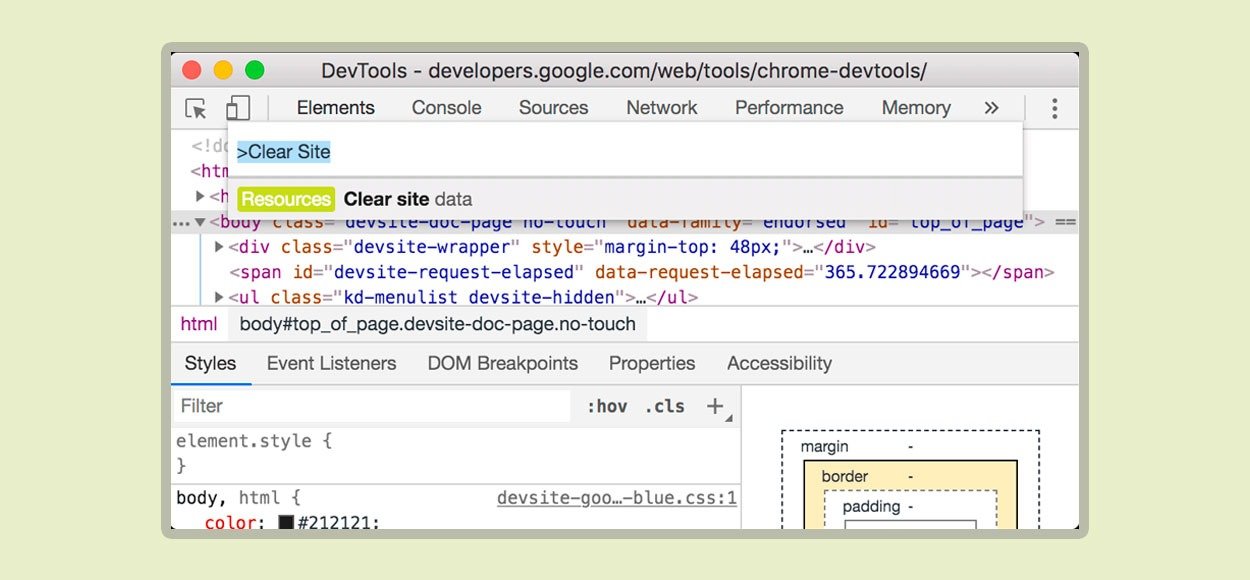Activate the inspect element picker icon
Image resolution: width=1250 pixels, height=580 pixels.
[x=196, y=108]
